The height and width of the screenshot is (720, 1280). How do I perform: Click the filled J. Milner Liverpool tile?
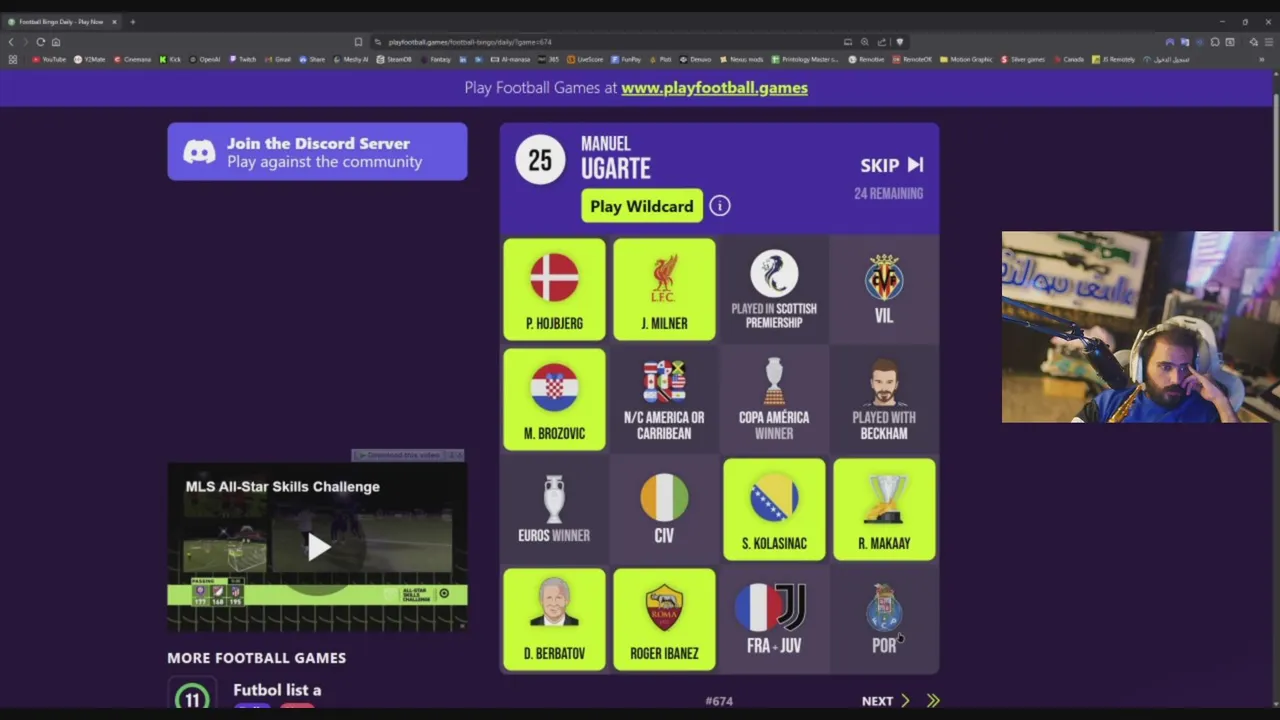click(664, 290)
